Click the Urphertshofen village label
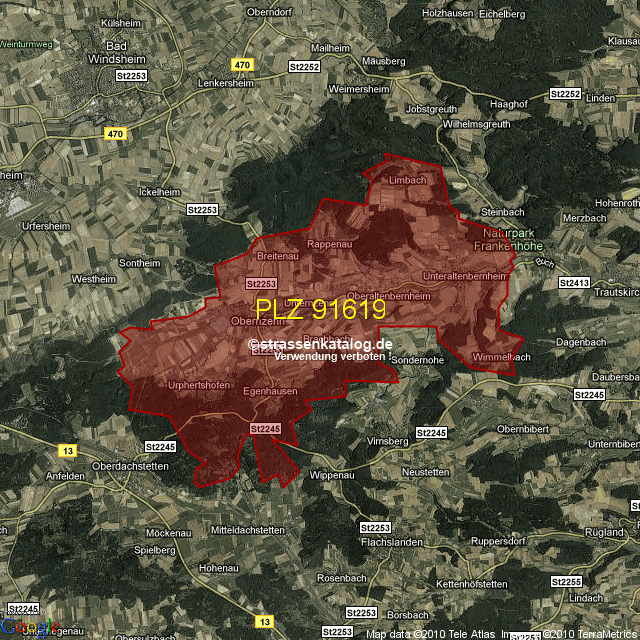The width and height of the screenshot is (640, 640). click(201, 386)
